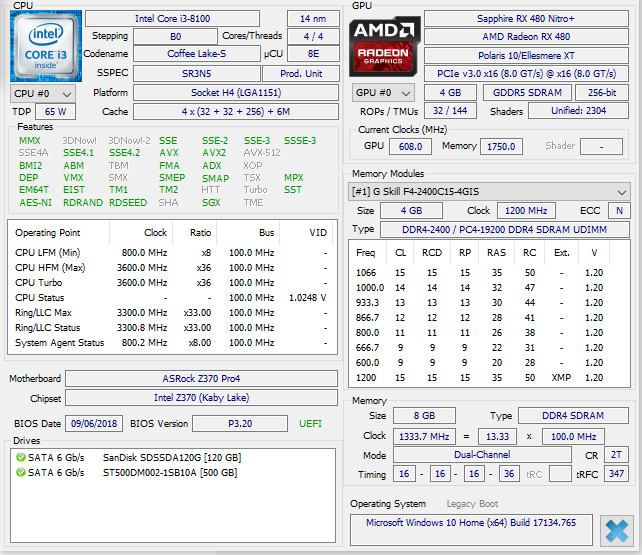This screenshot has width=642, height=555.
Task: Click the Intel Core i3 logo
Action: (46, 46)
